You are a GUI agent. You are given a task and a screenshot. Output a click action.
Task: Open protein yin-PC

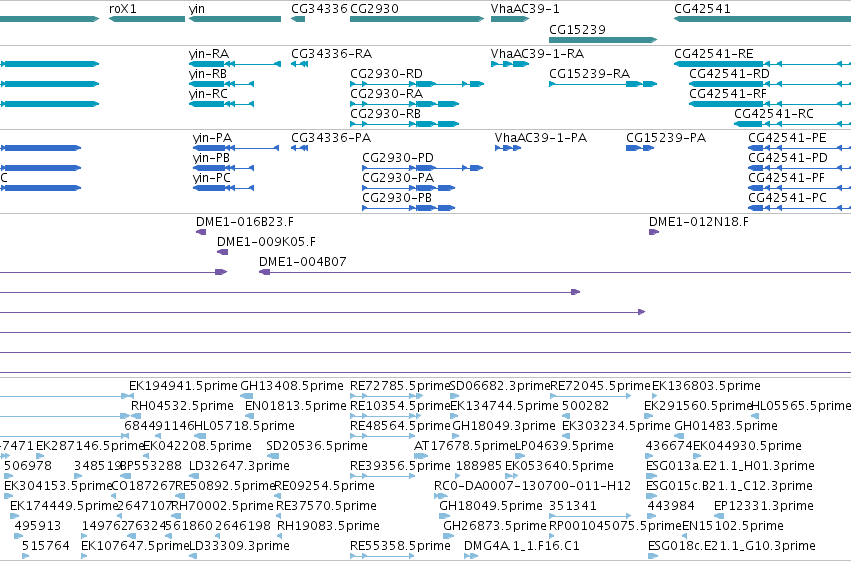[x=212, y=178]
